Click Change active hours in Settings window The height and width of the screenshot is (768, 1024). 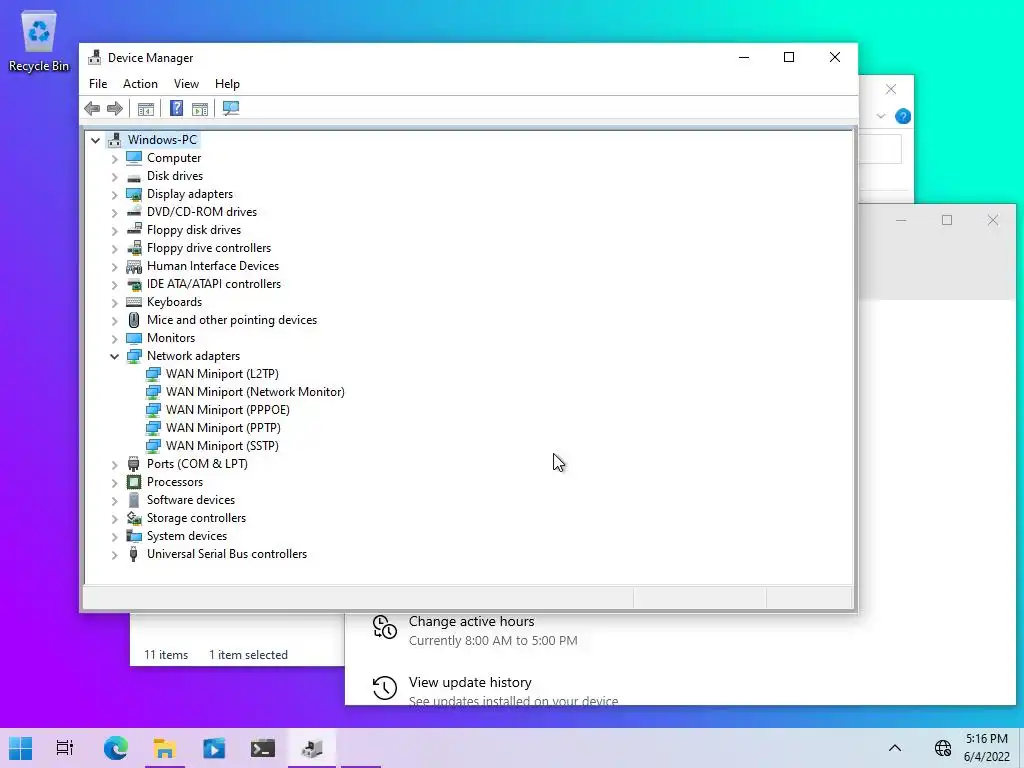point(472,622)
